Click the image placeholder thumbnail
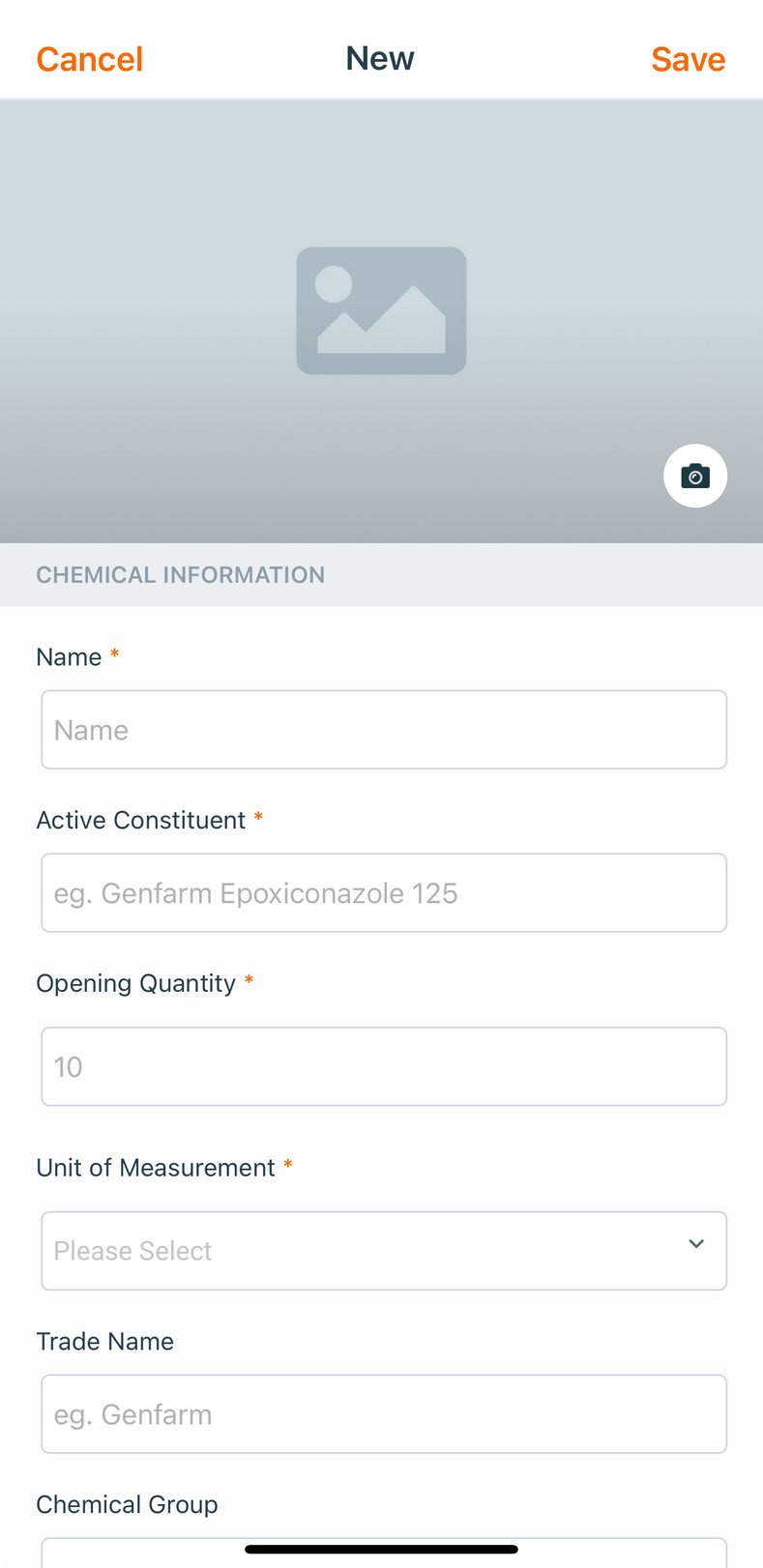Screen dimensions: 763x1568 pos(381,309)
